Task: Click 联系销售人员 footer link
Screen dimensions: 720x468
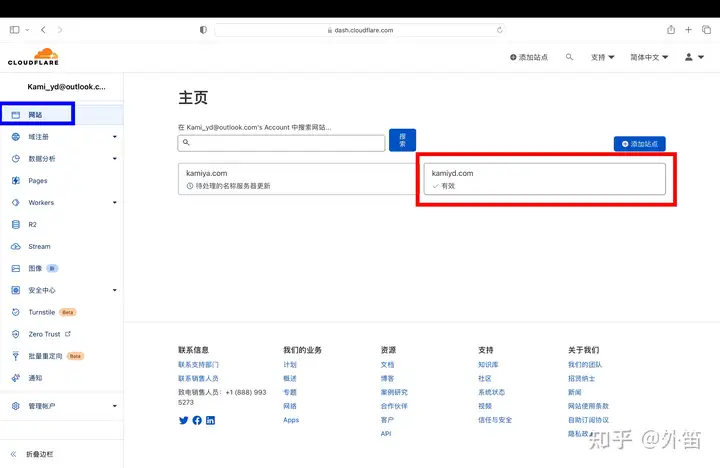Action: click(198, 378)
